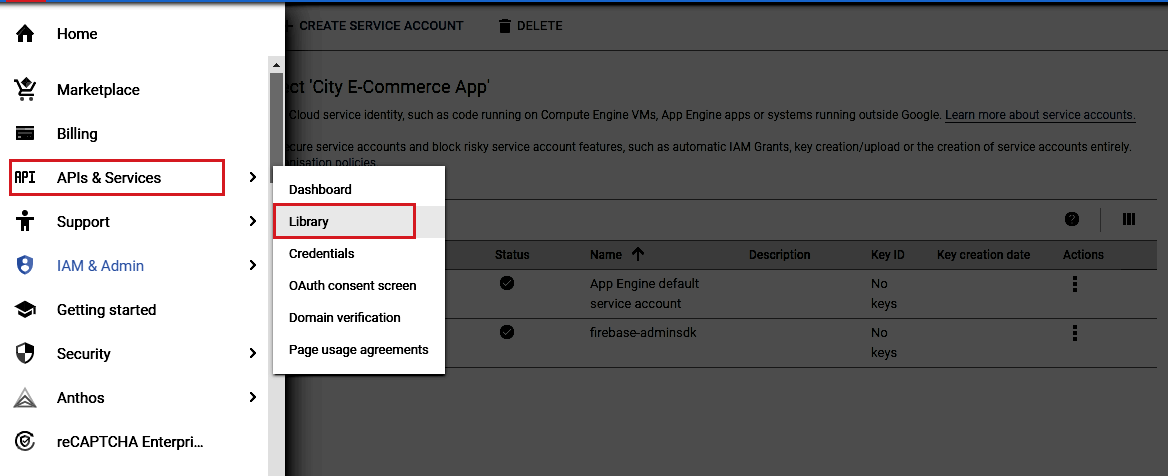Click status checkmark for App Engine default account
Image resolution: width=1168 pixels, height=476 pixels.
[507, 283]
